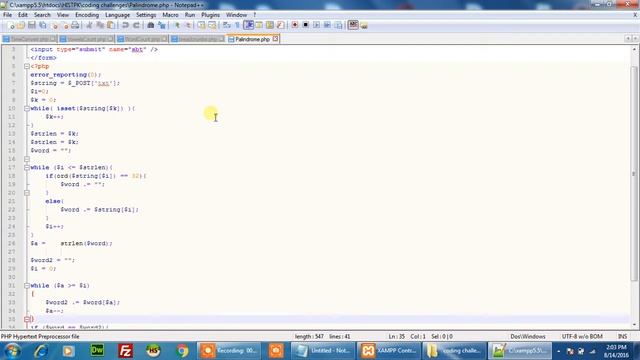Open Dreamweaver from the taskbar

97,351
